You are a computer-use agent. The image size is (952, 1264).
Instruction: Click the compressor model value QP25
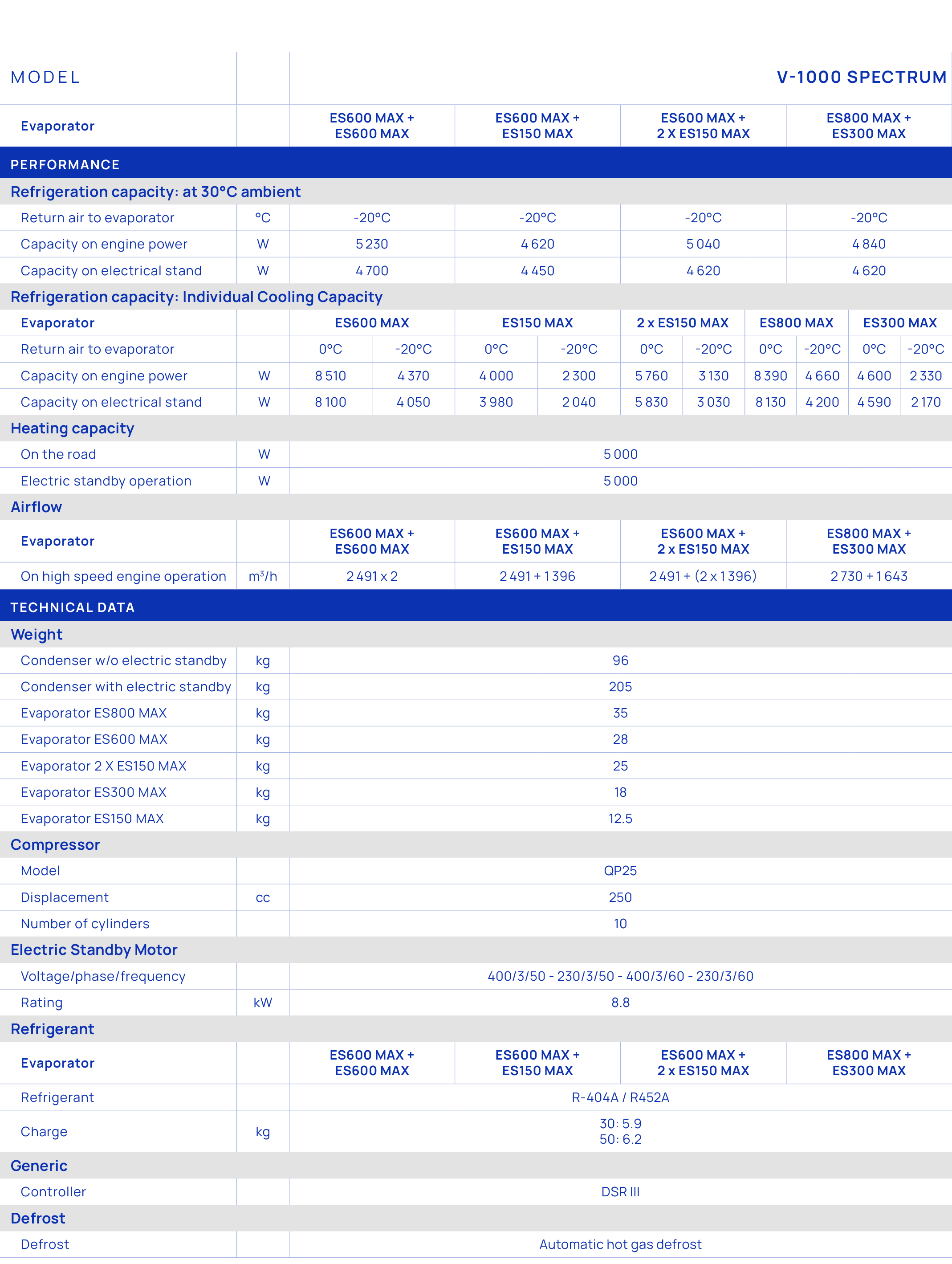(x=621, y=871)
